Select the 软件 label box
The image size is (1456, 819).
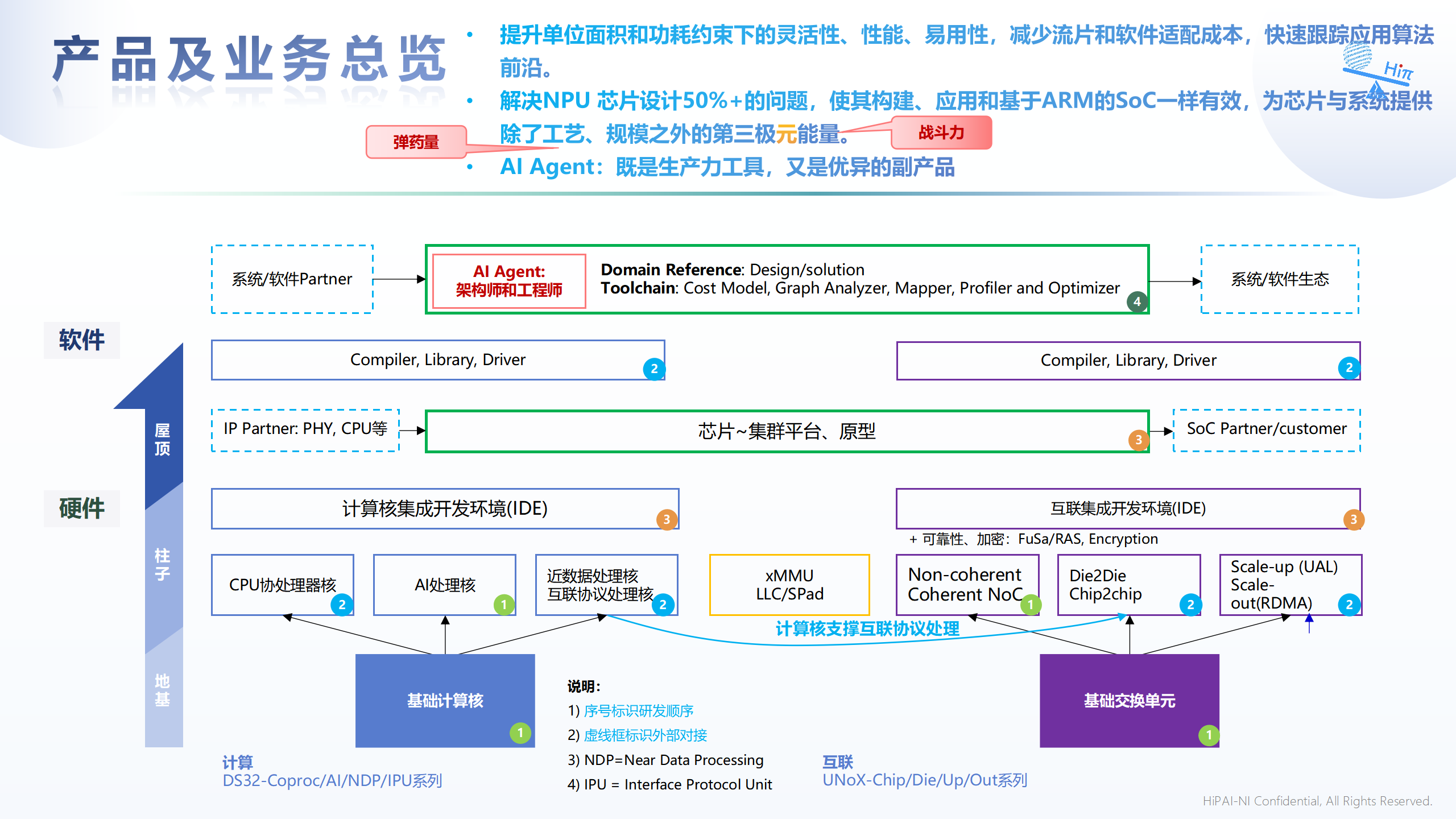click(82, 340)
